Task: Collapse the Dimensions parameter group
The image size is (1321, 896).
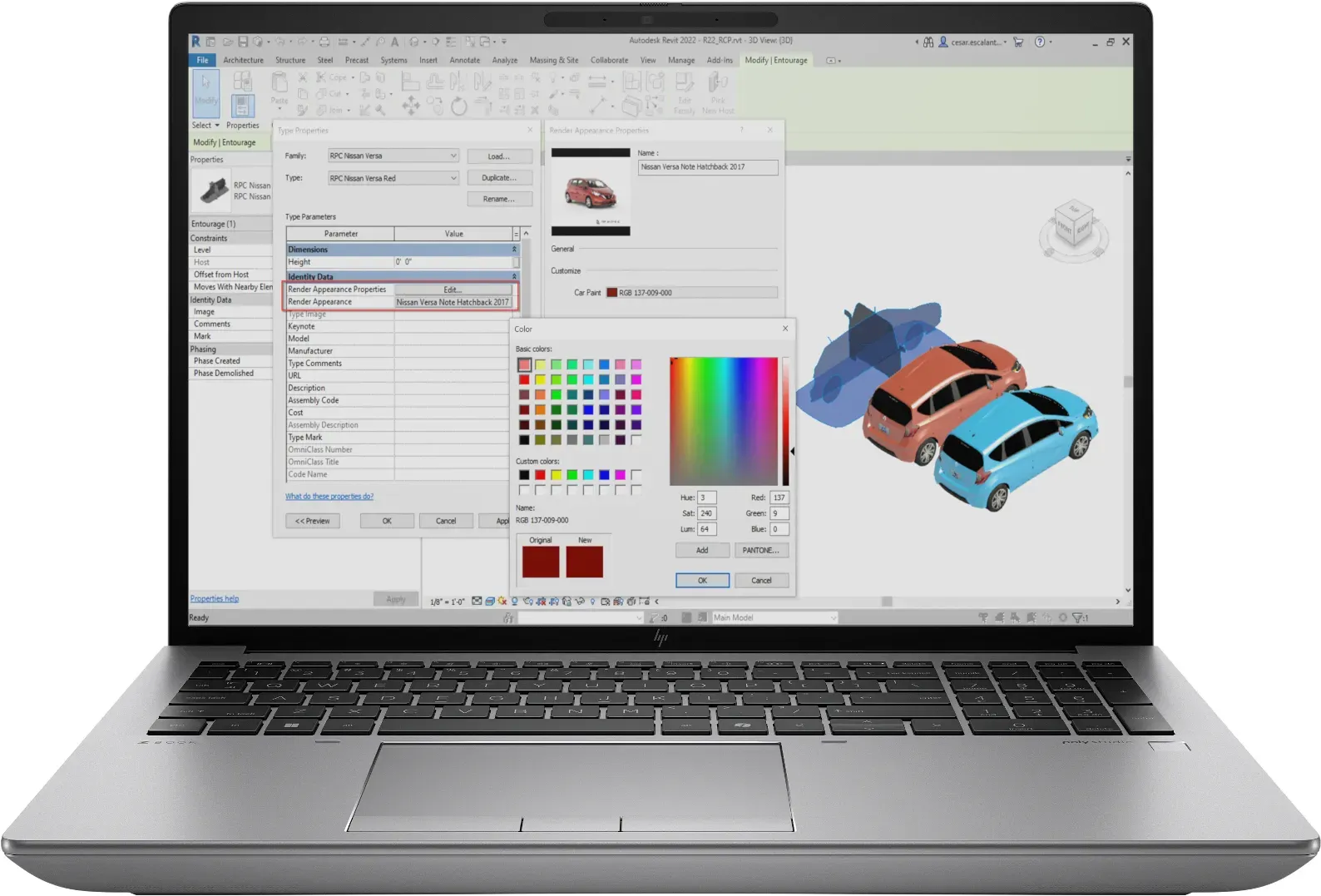Action: tap(514, 250)
